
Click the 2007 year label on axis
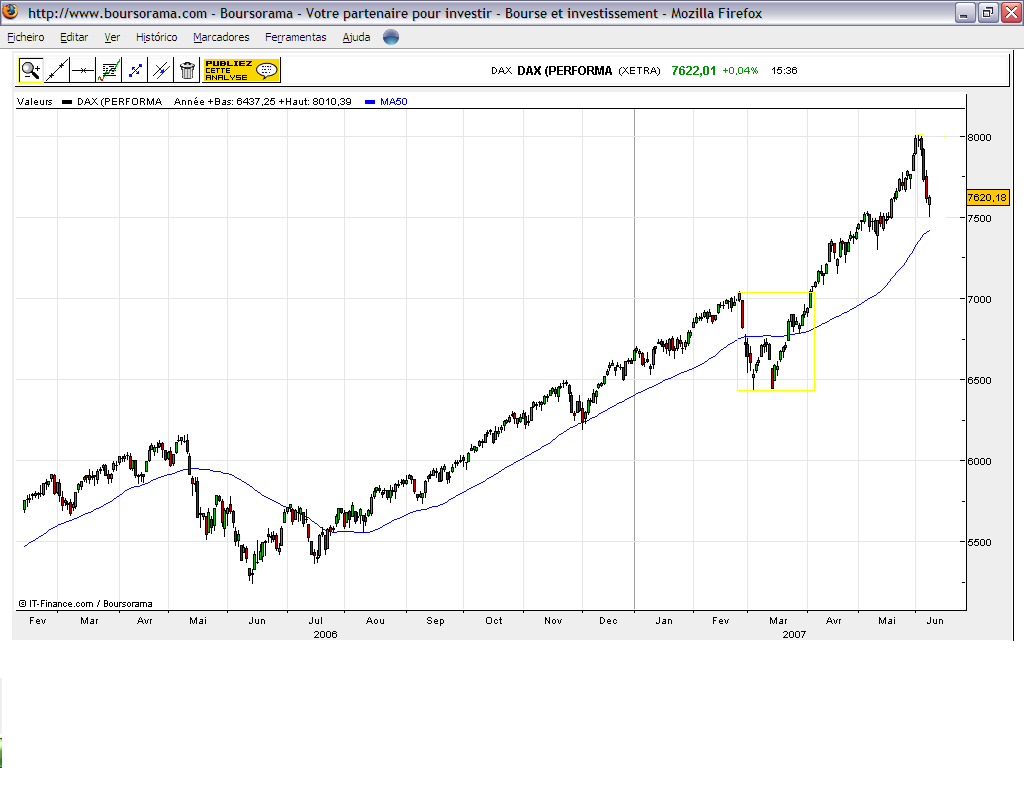coord(794,634)
